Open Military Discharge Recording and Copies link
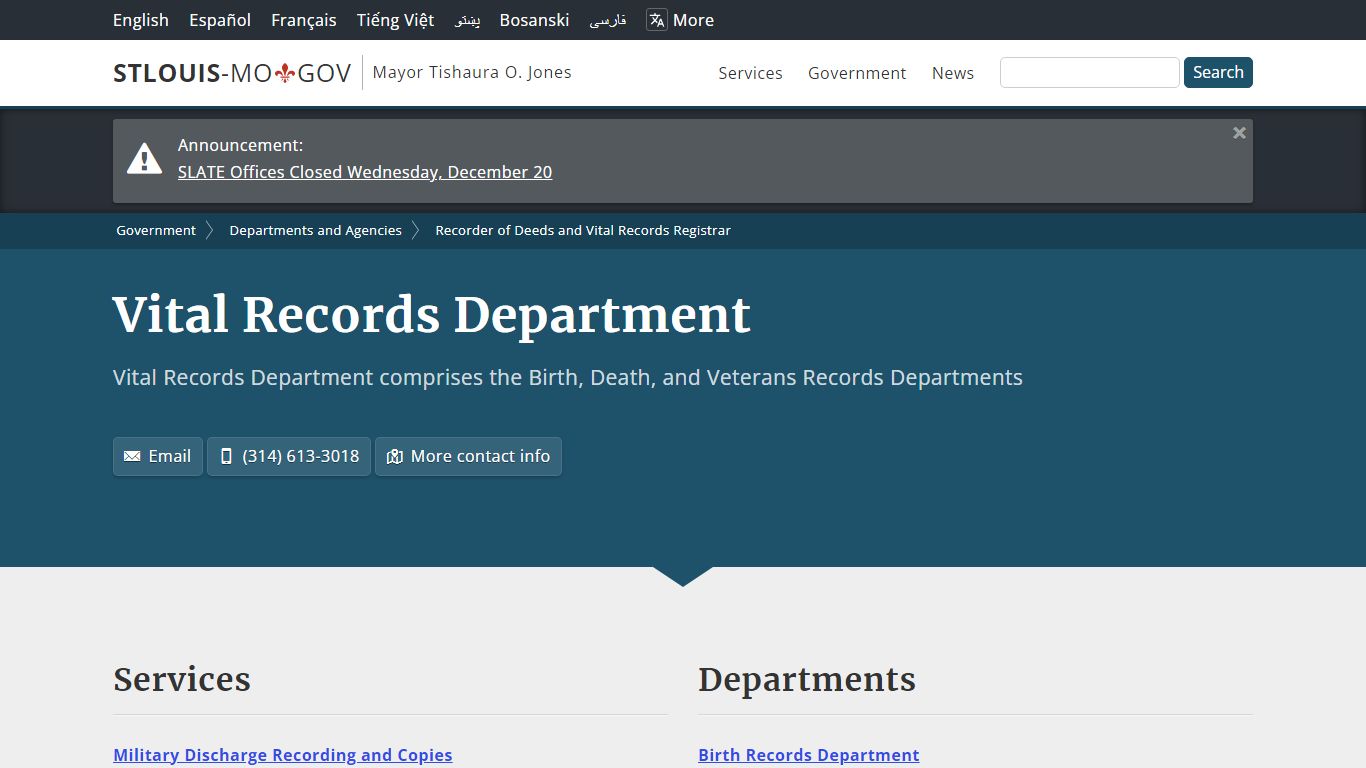This screenshot has width=1366, height=768. pyautogui.click(x=283, y=755)
